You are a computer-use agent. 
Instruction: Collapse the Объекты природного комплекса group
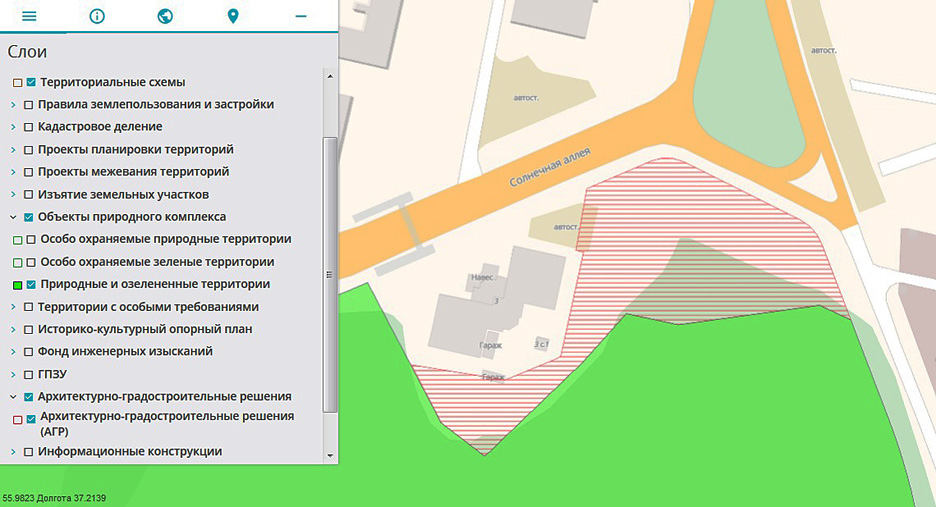tap(14, 217)
